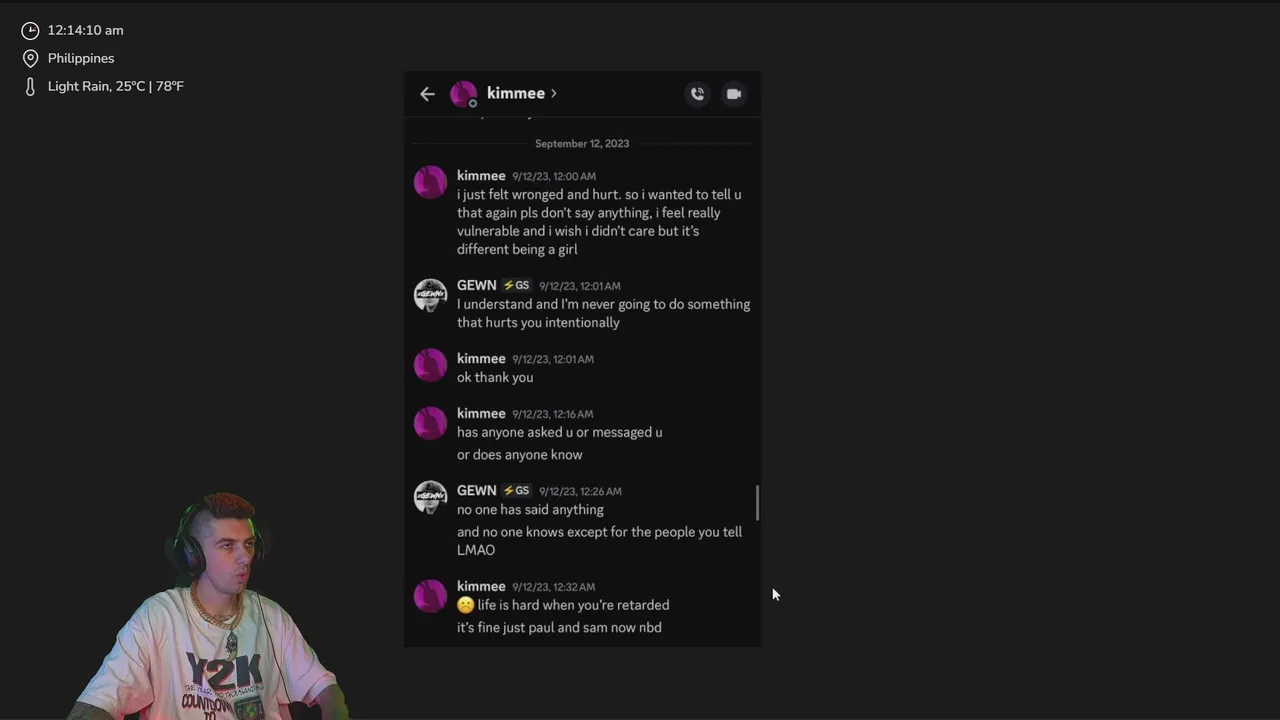This screenshot has width=1280, height=720.
Task: Click the 'ok thank you' message
Action: tap(495, 378)
